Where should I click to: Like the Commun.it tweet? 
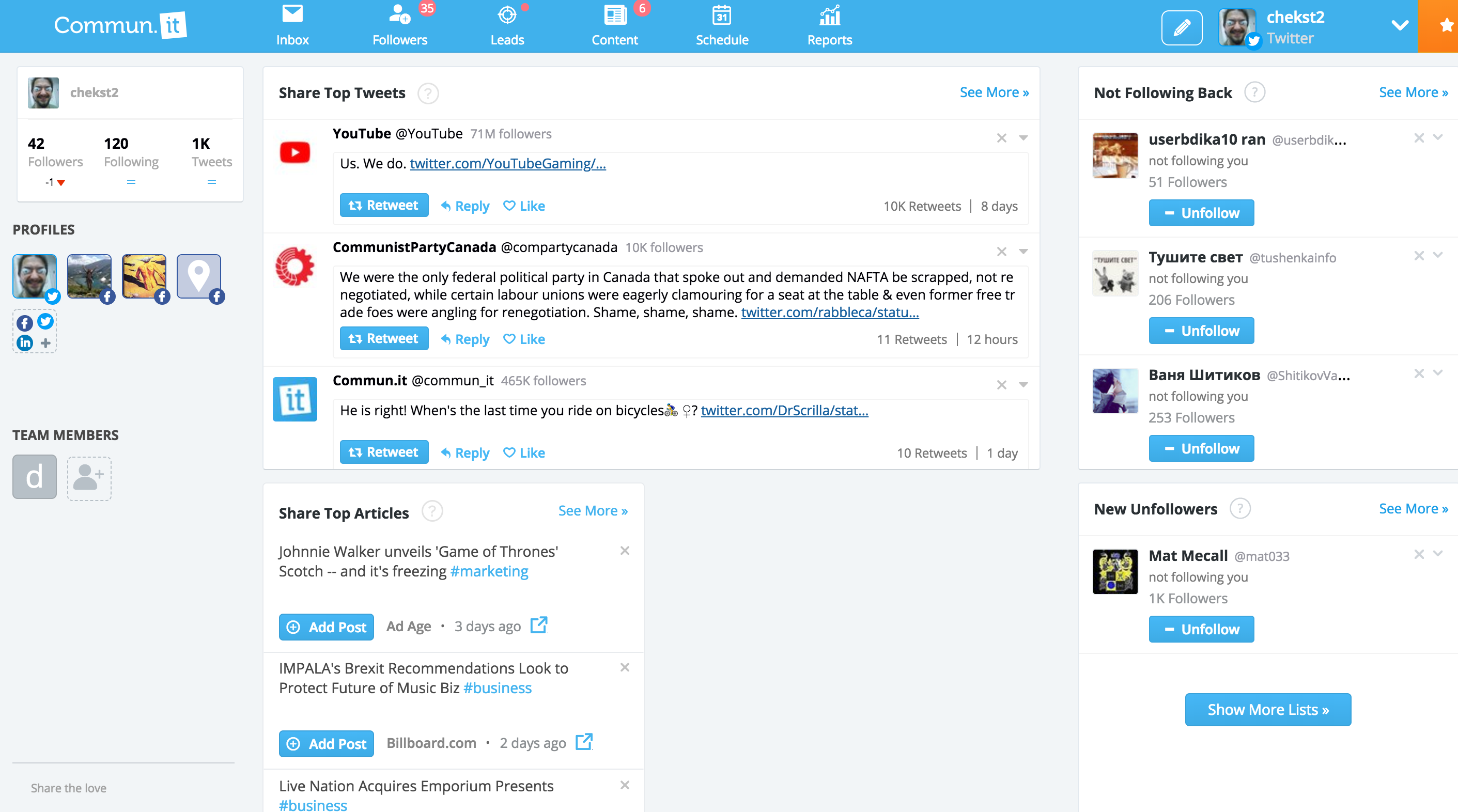pyautogui.click(x=524, y=453)
